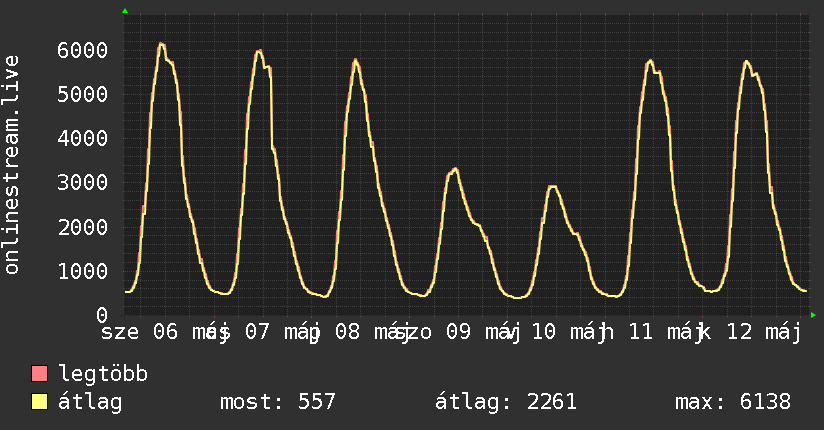This screenshot has width=824, height=430.
Task: Click the '12 máj' date label
Action: (x=764, y=332)
